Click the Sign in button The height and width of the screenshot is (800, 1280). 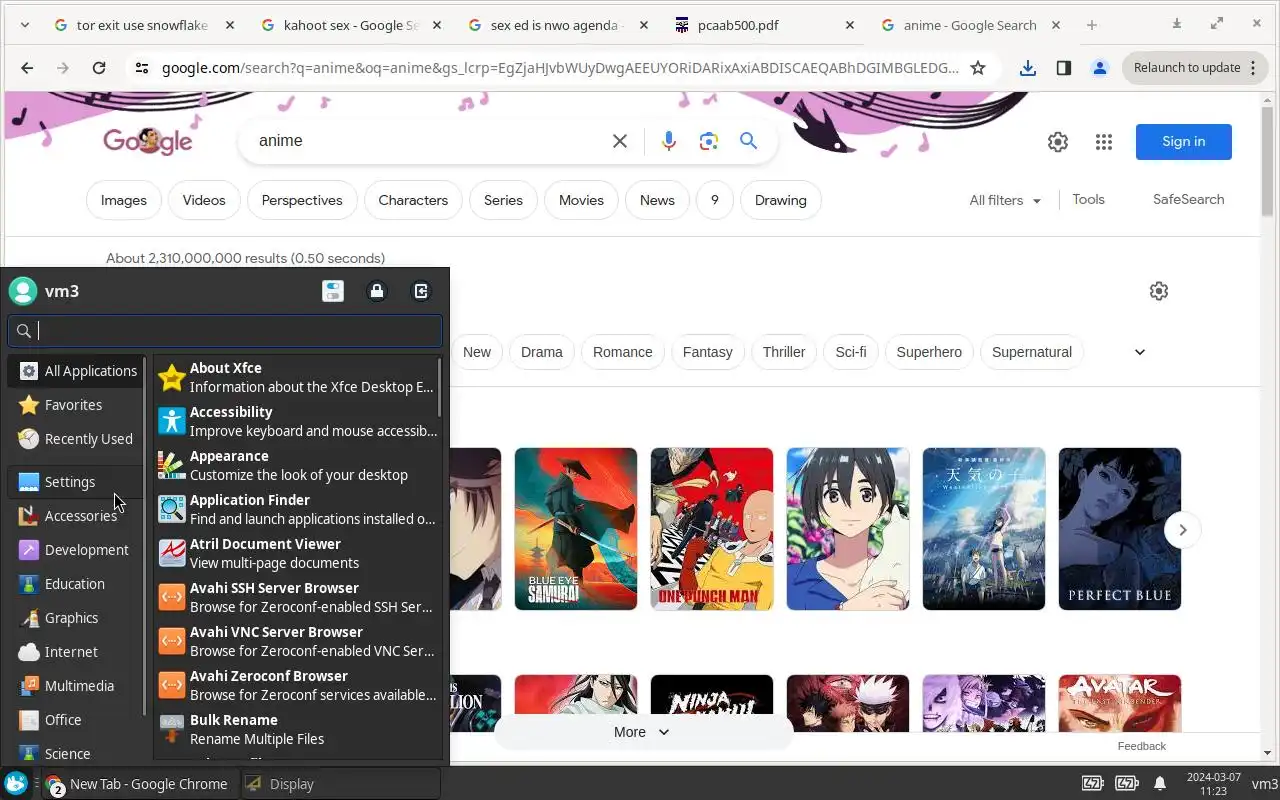point(1184,142)
